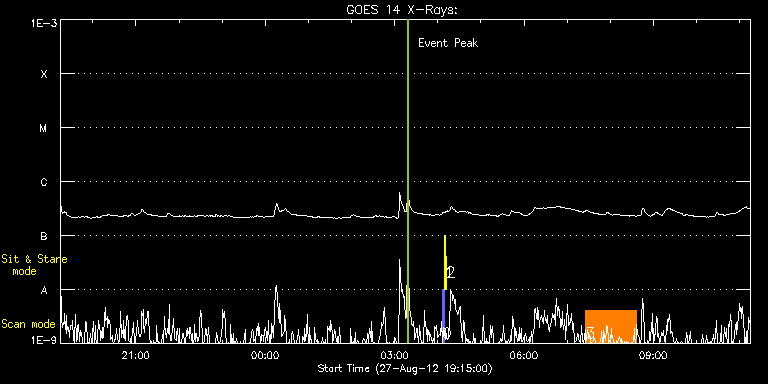Click the 1E-3 top axis label
Viewport: 768px width, 384px height.
pos(44,23)
